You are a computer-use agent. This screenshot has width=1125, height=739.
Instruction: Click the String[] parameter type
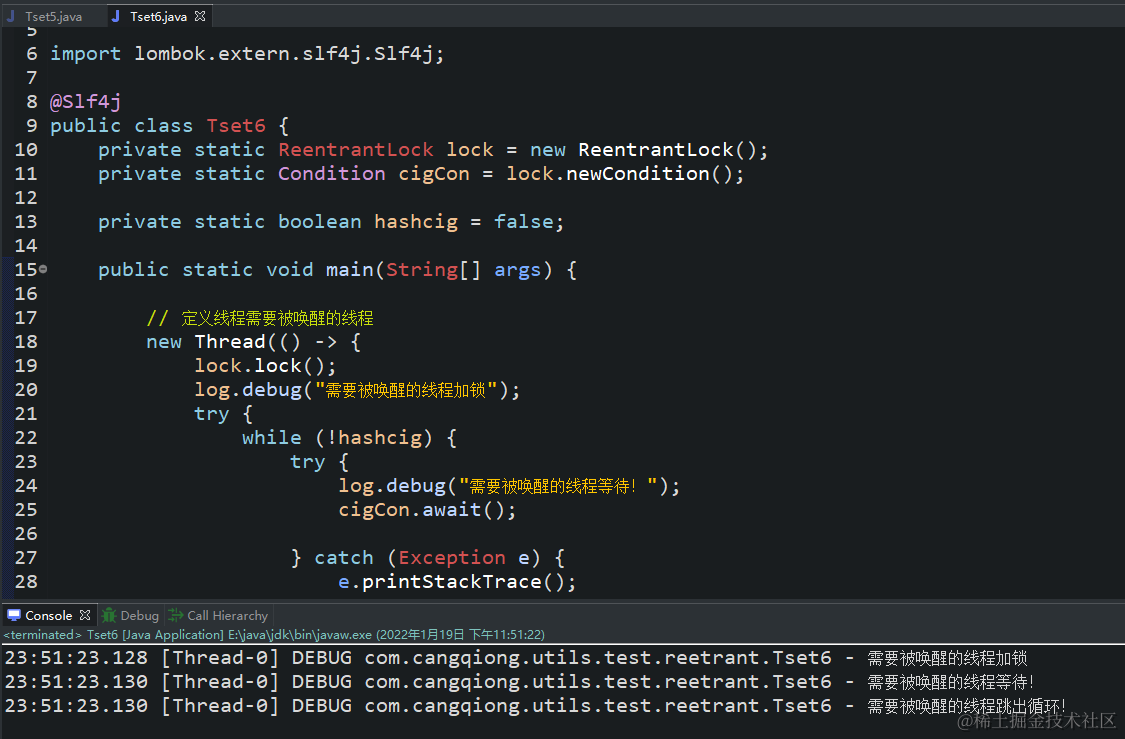pyautogui.click(x=433, y=270)
